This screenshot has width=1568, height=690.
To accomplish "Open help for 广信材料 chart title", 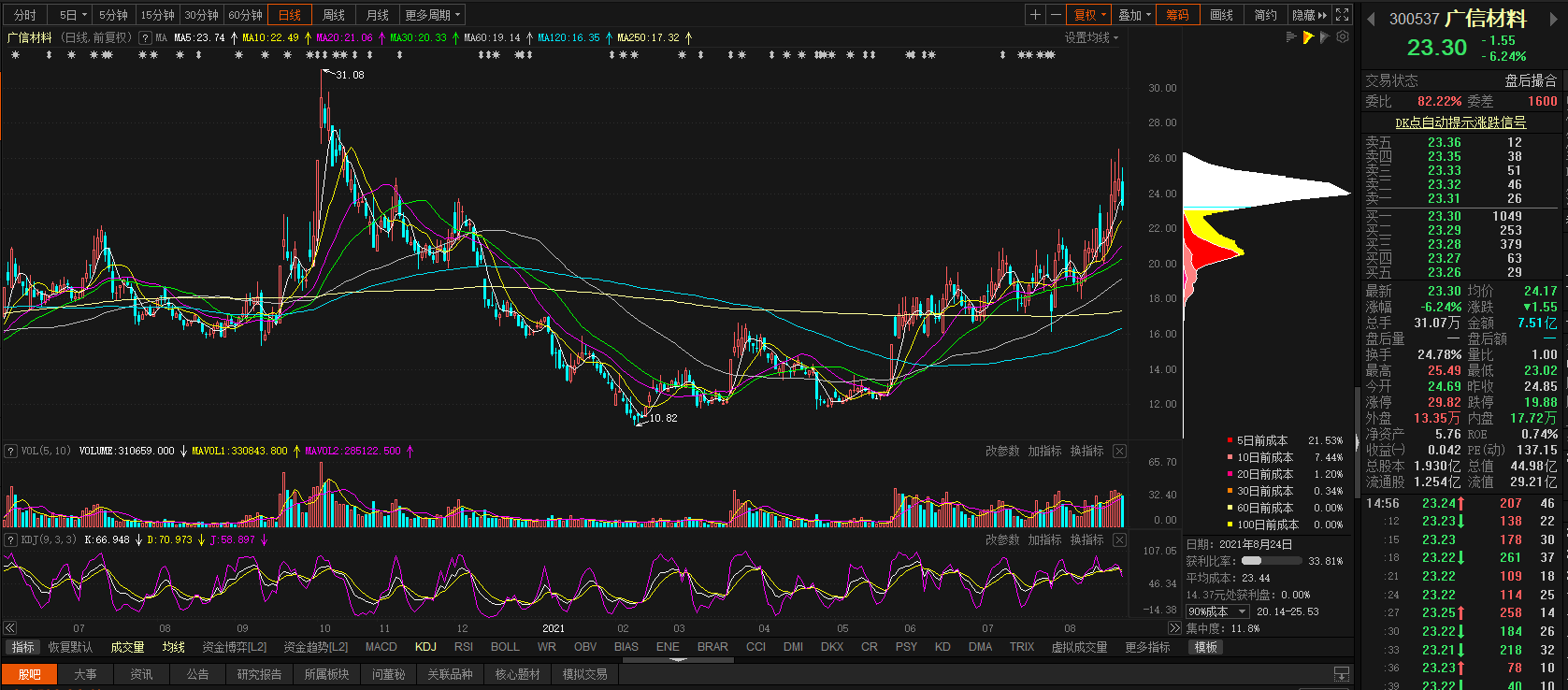I will (145, 37).
